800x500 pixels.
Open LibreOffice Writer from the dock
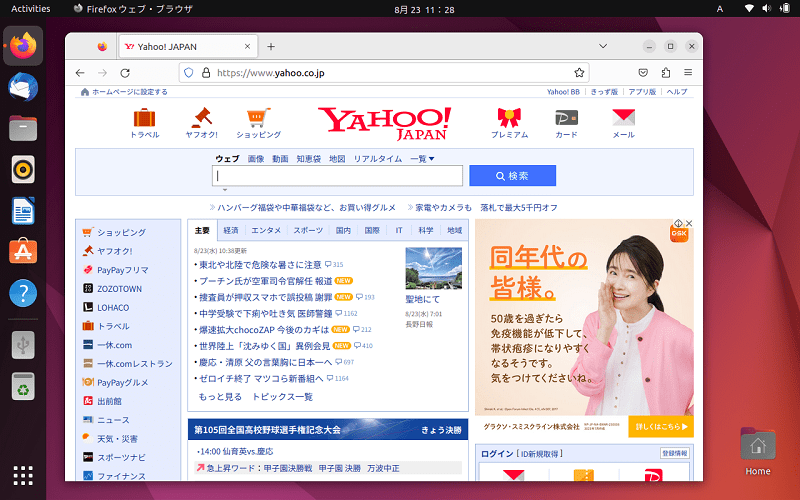23,211
